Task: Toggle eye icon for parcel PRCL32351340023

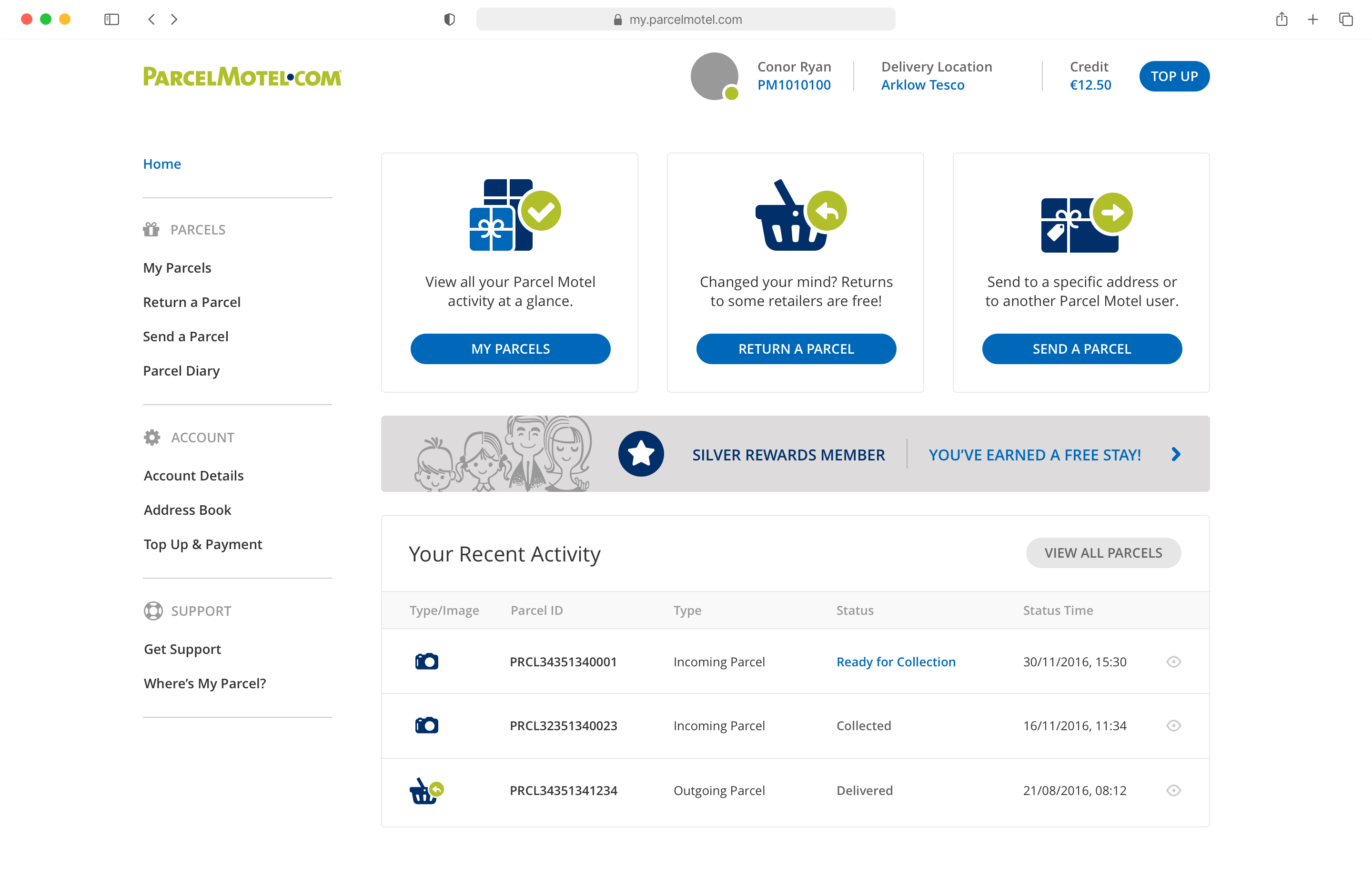Action: click(x=1174, y=725)
